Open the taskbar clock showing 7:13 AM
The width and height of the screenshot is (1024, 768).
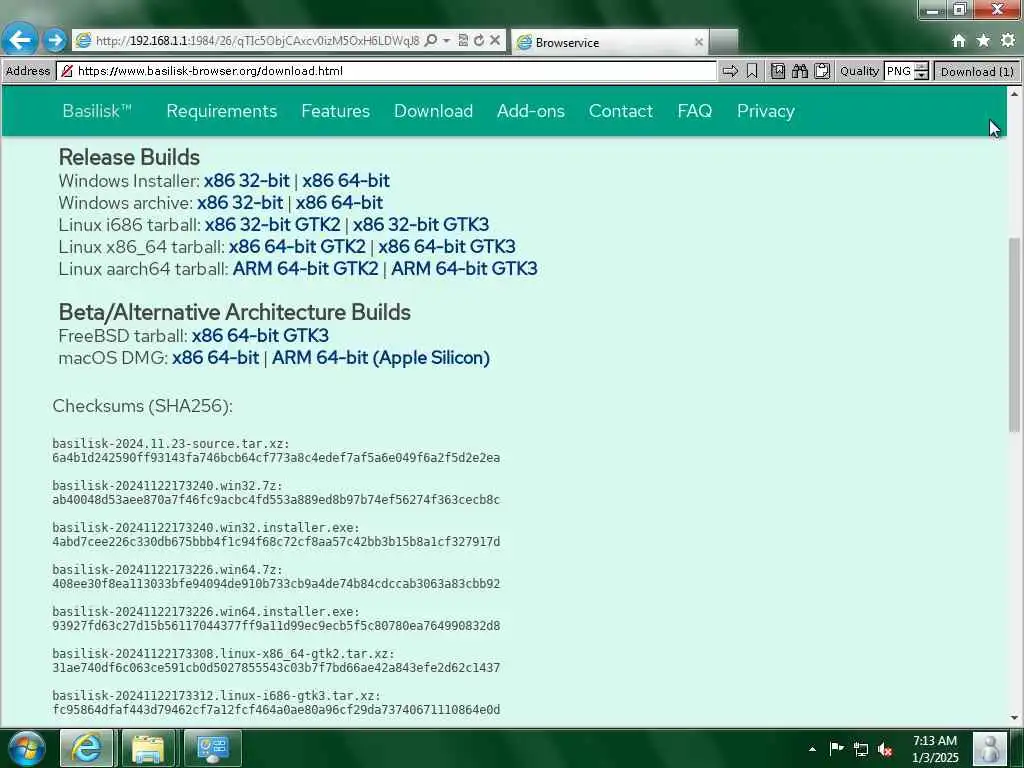935,749
